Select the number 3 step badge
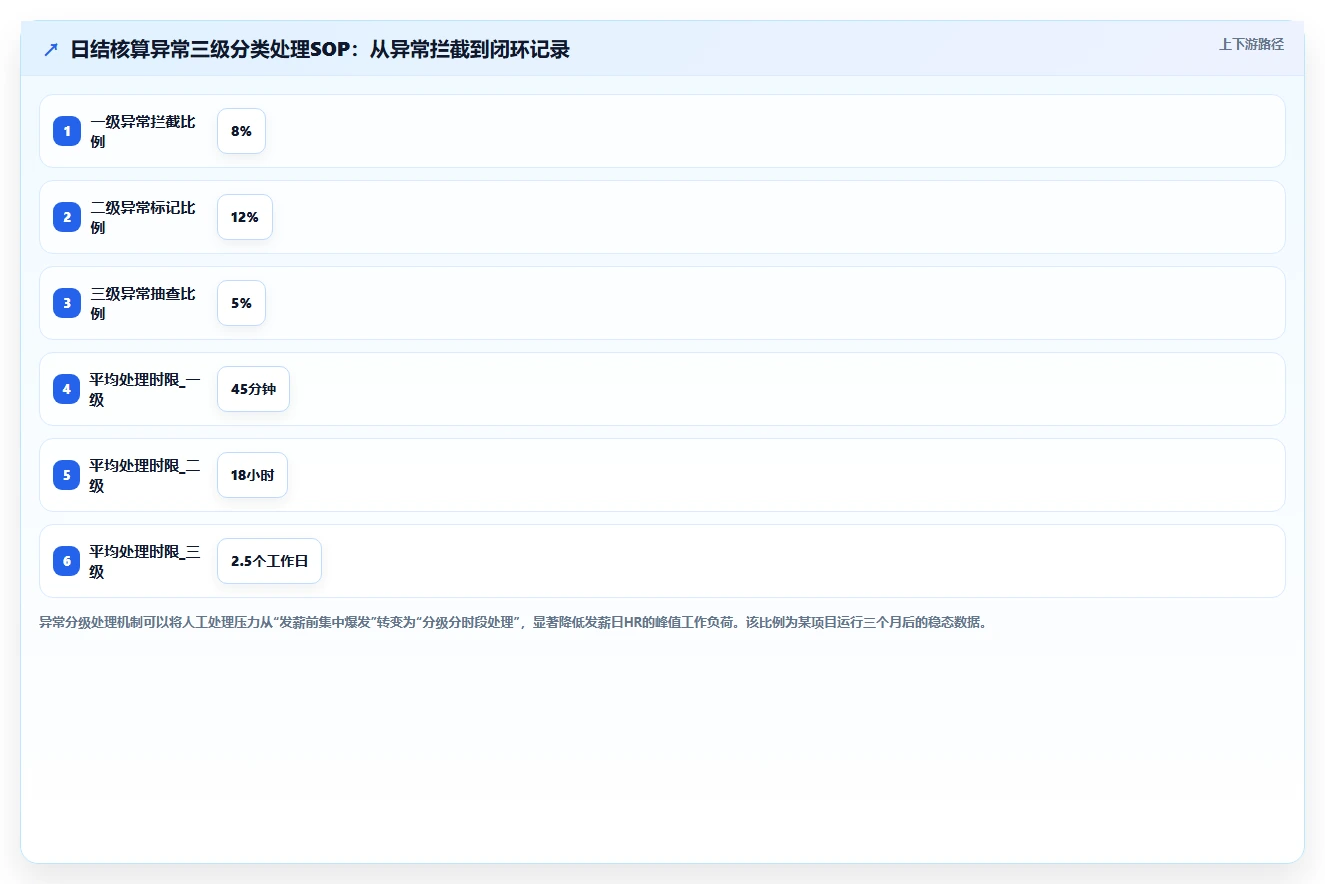Viewport: 1325px width, 884px height. [x=67, y=303]
